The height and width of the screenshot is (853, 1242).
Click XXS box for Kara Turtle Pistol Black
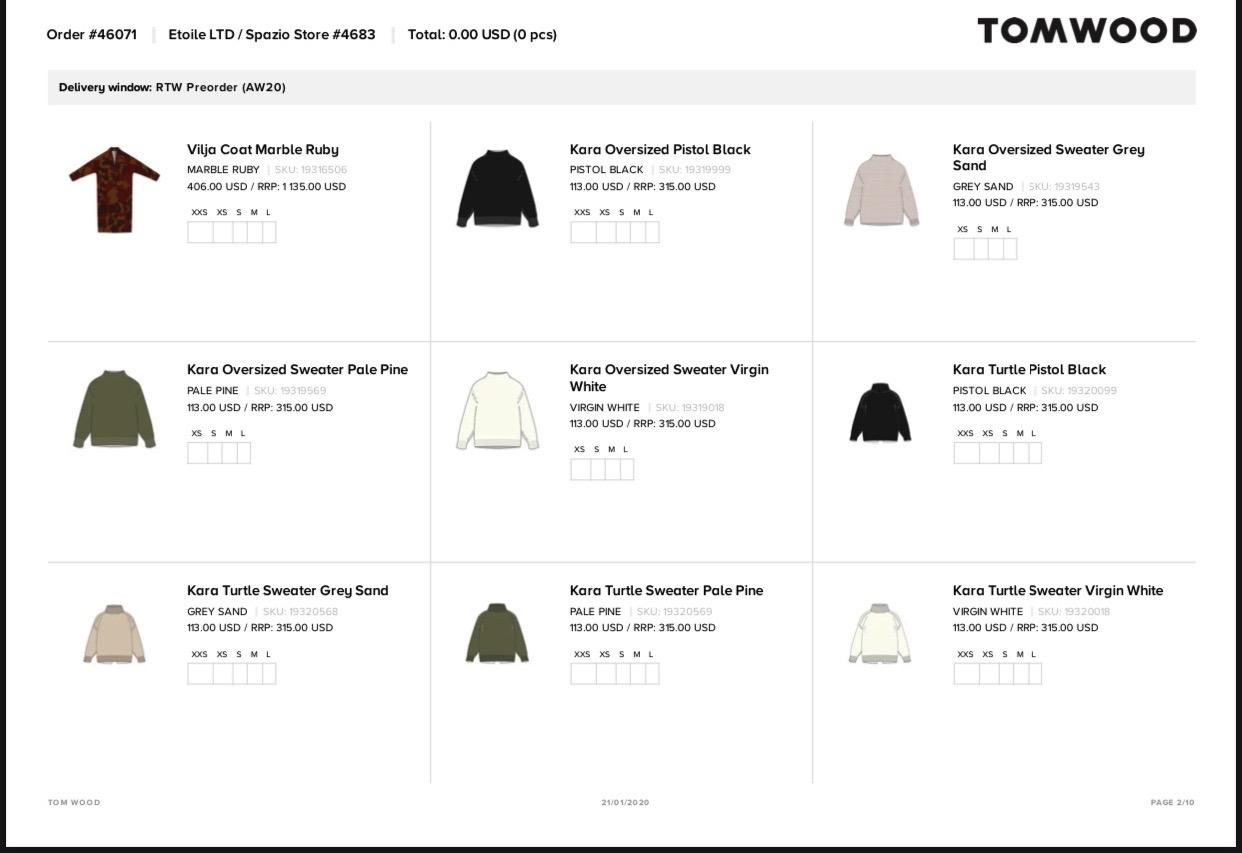[965, 453]
